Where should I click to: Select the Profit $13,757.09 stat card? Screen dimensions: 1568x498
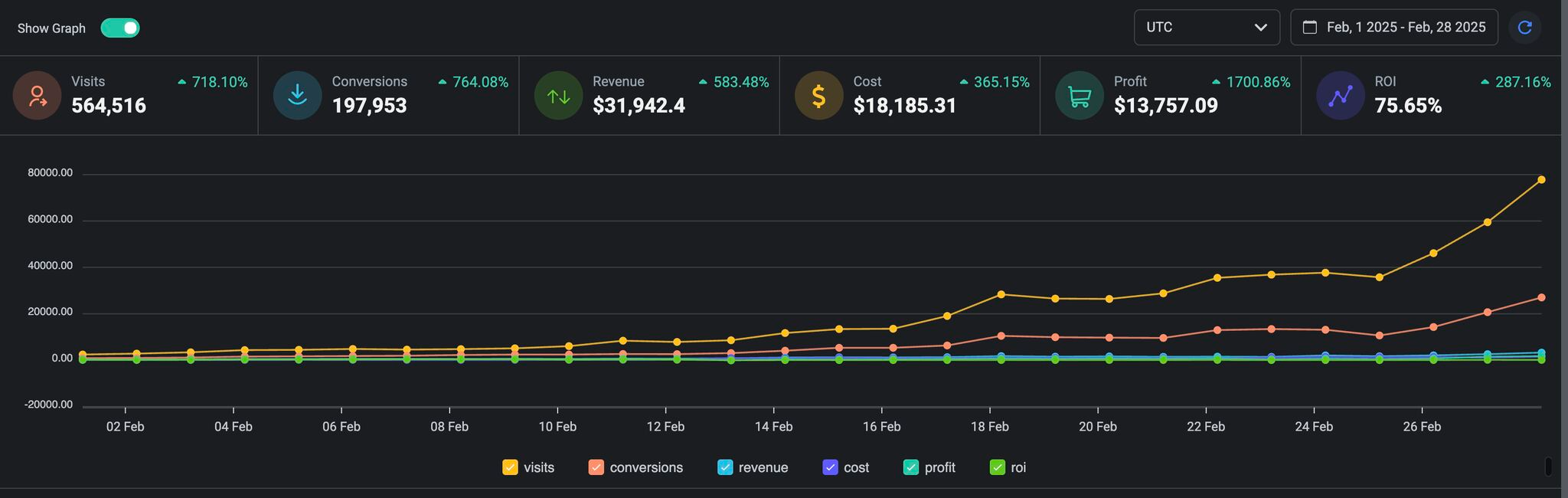point(1170,96)
